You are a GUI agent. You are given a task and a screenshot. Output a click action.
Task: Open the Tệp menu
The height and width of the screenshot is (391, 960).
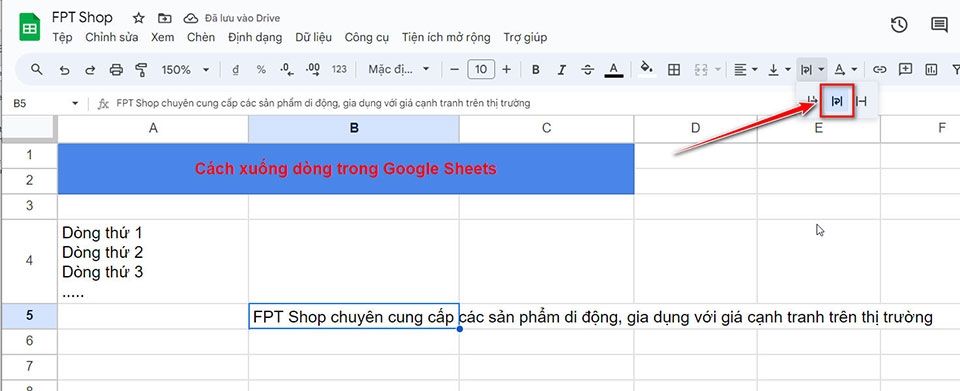point(62,37)
